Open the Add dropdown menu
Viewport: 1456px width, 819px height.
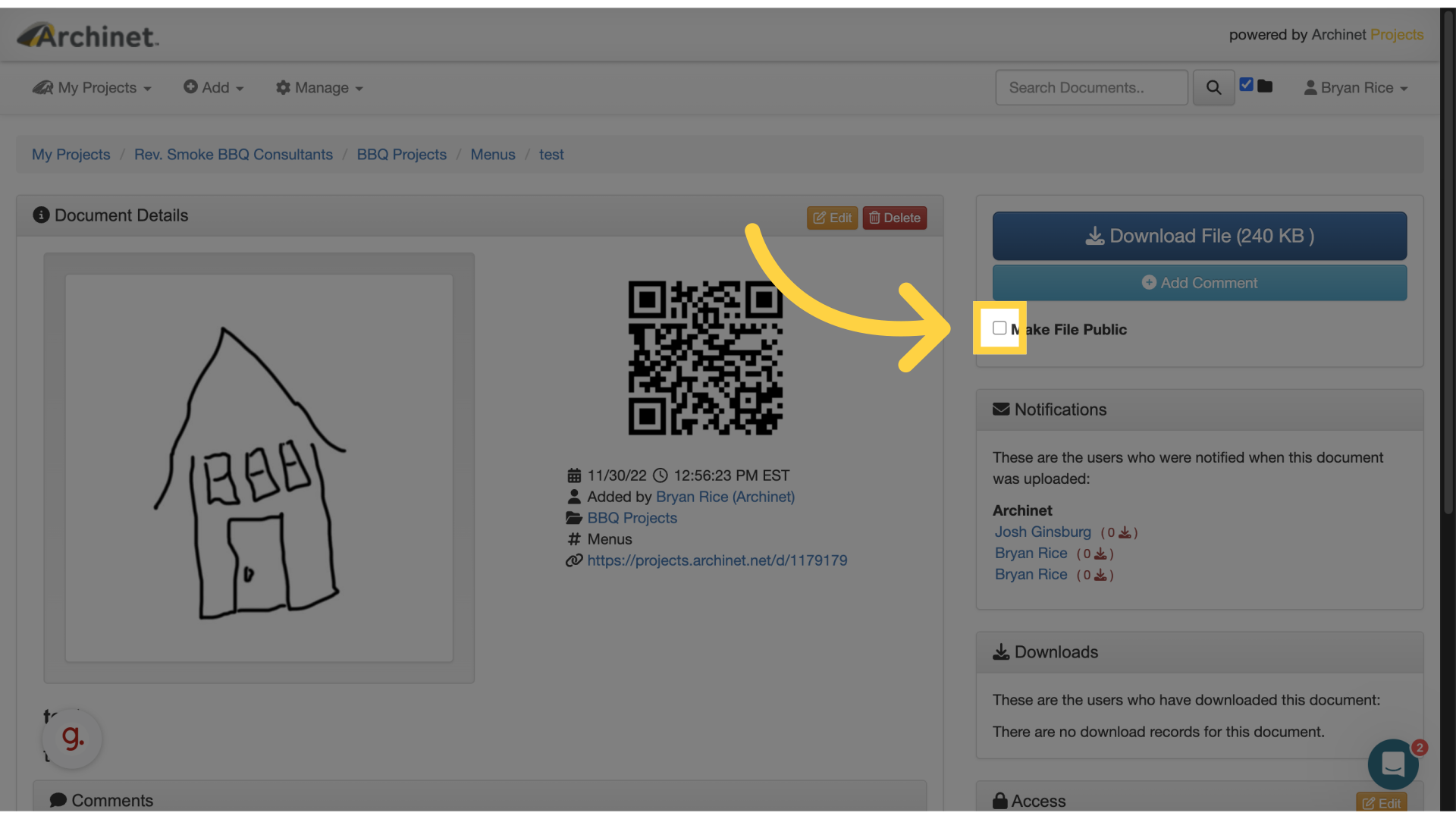coord(214,88)
